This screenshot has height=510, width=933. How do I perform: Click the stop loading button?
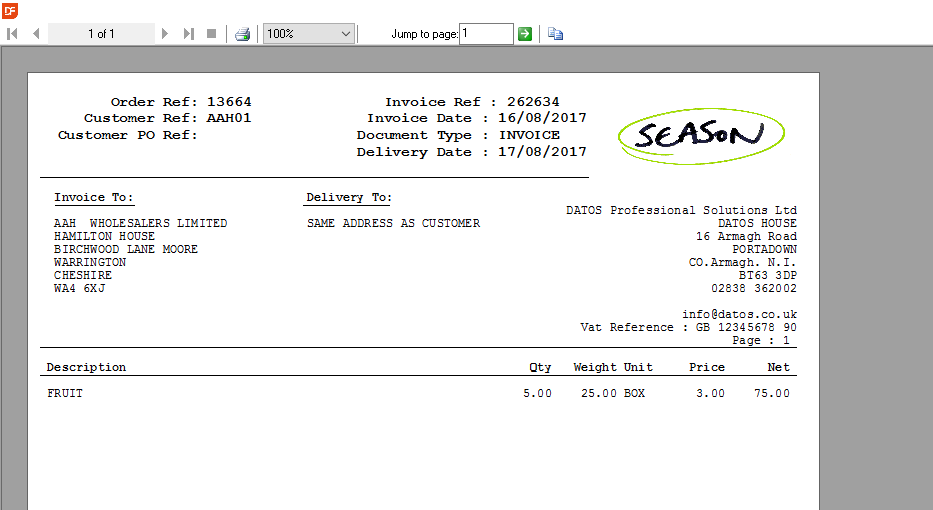tap(211, 34)
